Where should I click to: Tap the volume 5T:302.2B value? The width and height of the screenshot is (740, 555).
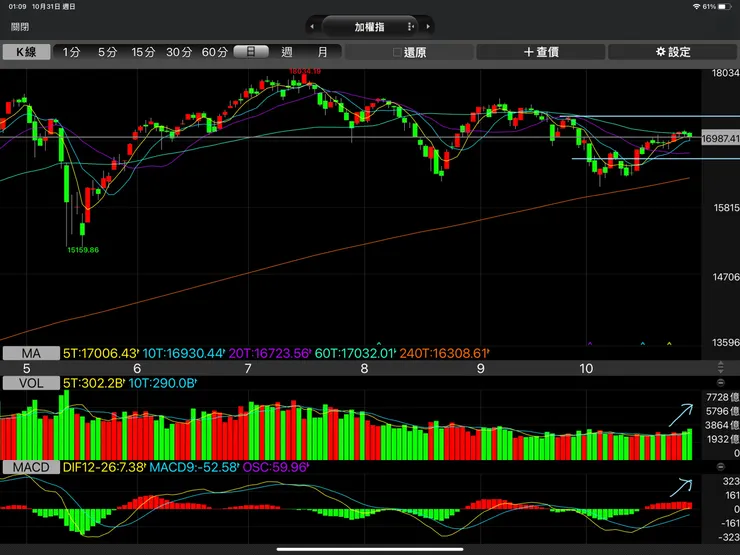tap(93, 383)
